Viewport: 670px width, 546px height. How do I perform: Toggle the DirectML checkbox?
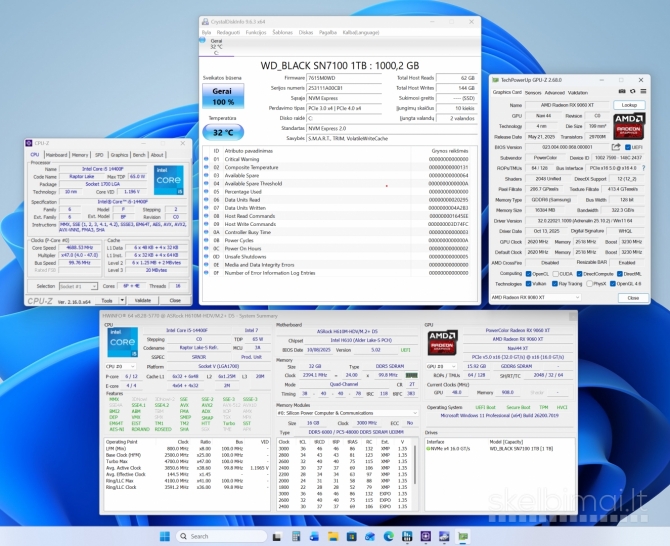coord(619,274)
